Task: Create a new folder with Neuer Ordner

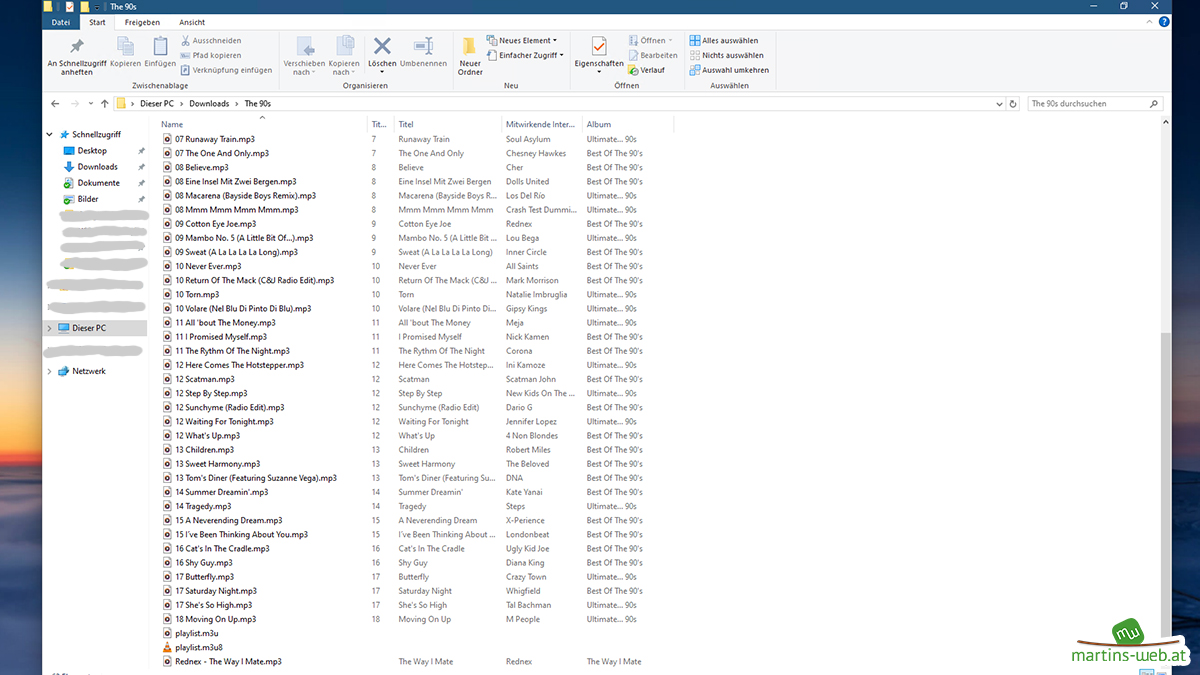Action: (470, 56)
